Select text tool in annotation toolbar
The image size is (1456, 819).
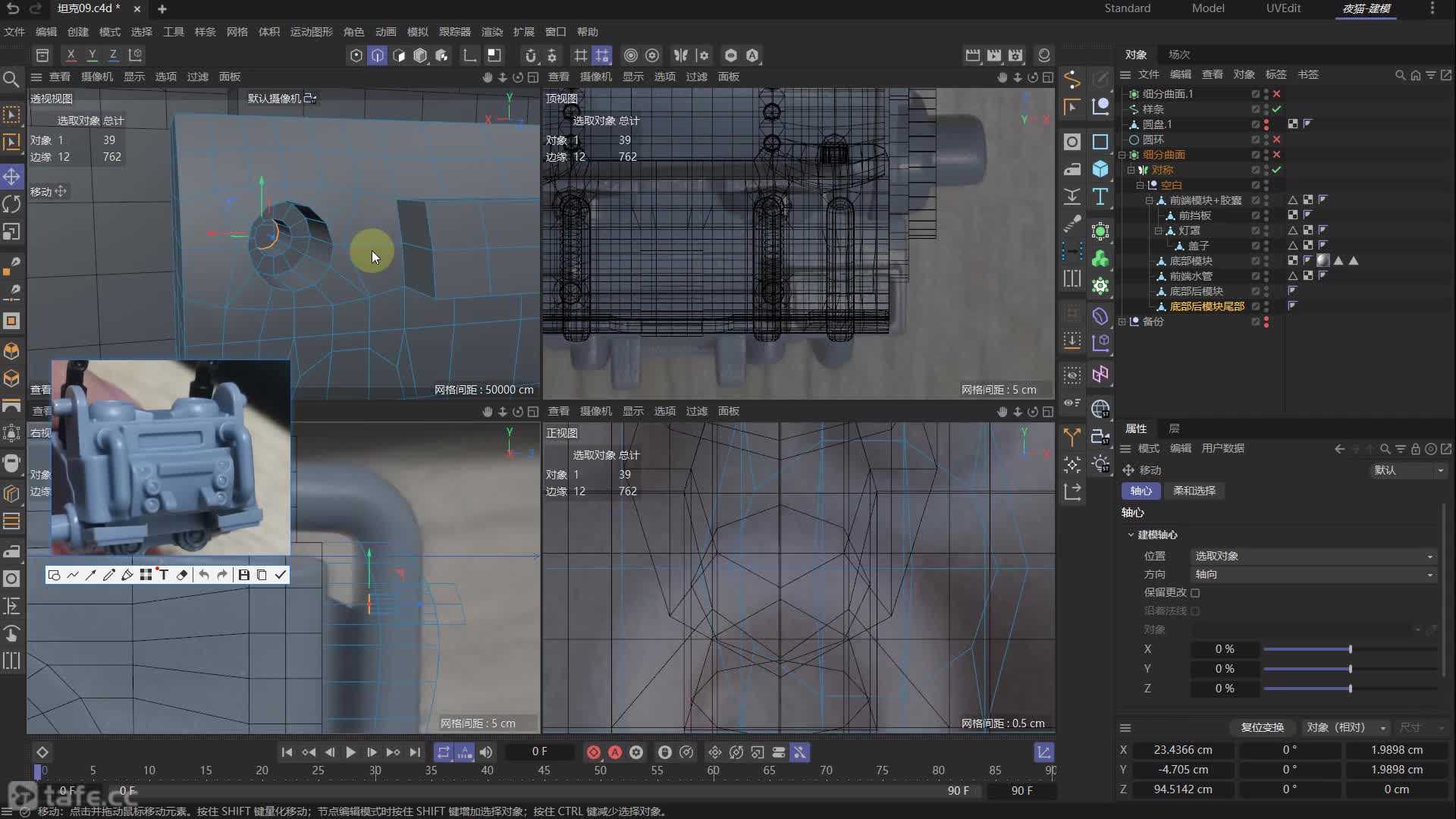pyautogui.click(x=164, y=575)
